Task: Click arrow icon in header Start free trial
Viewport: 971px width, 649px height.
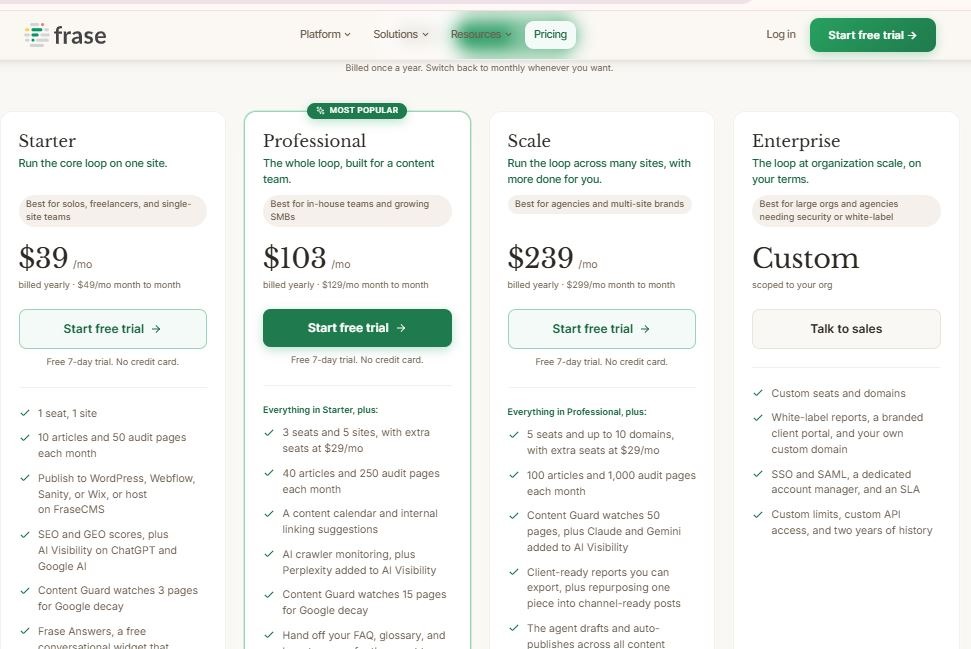Action: 912,35
